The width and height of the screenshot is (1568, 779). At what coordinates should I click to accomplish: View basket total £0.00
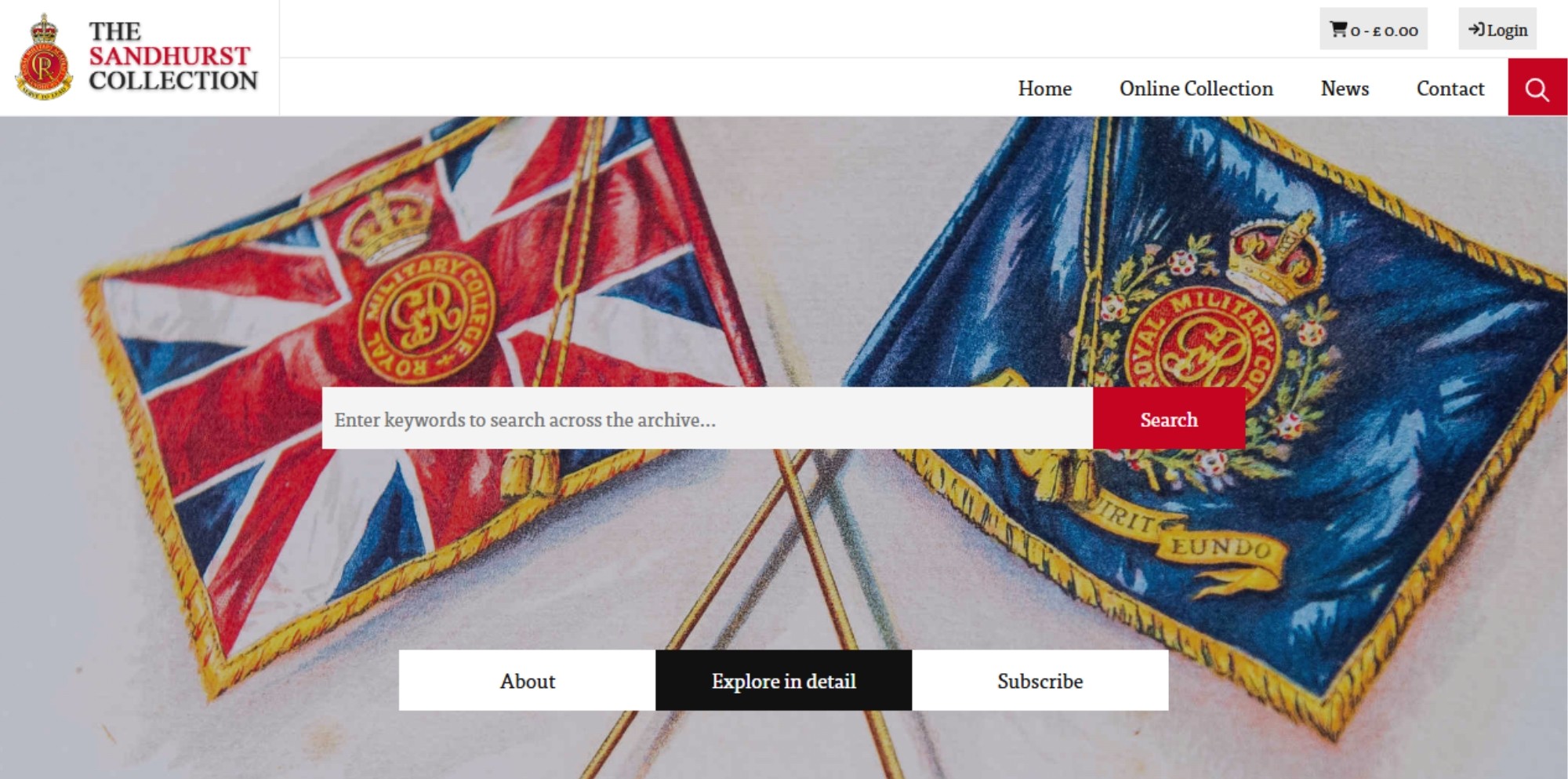(x=1385, y=31)
